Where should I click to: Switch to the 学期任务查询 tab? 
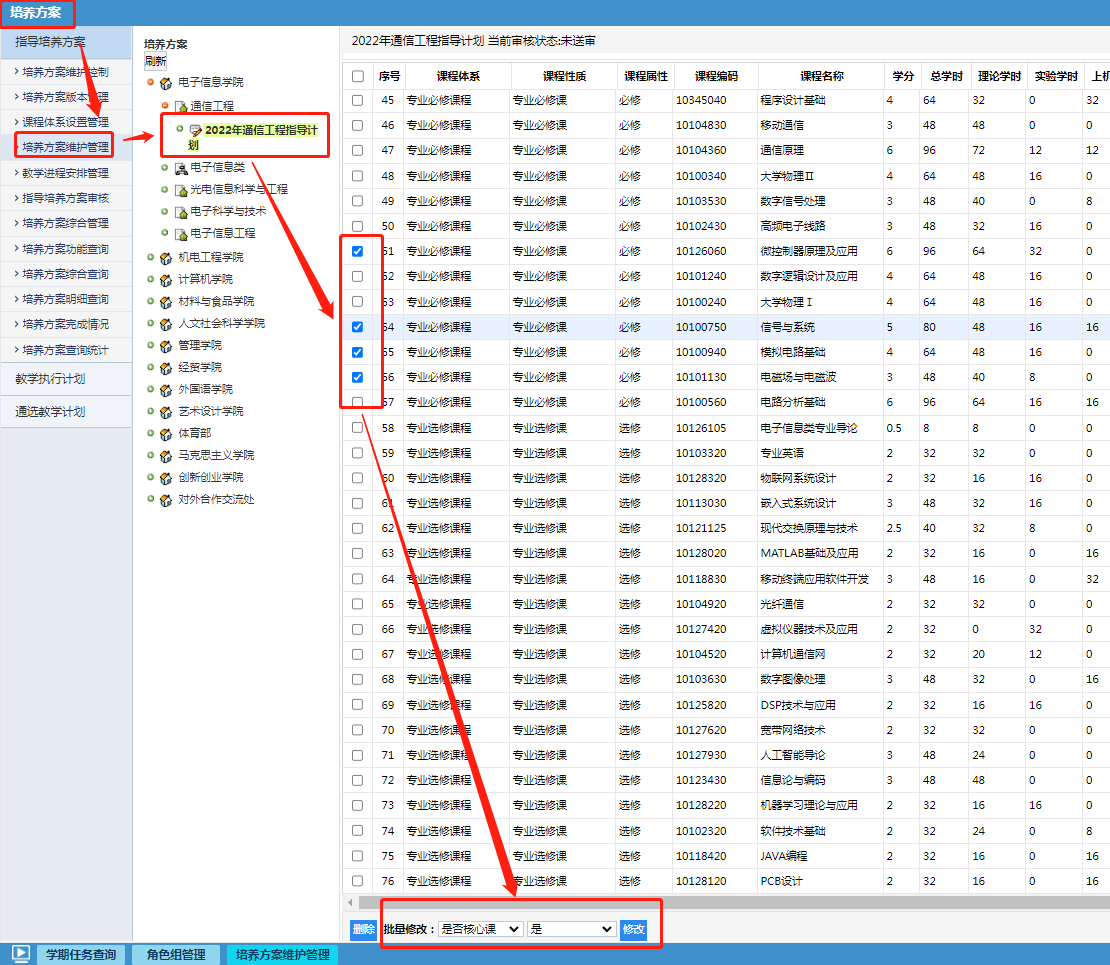82,954
